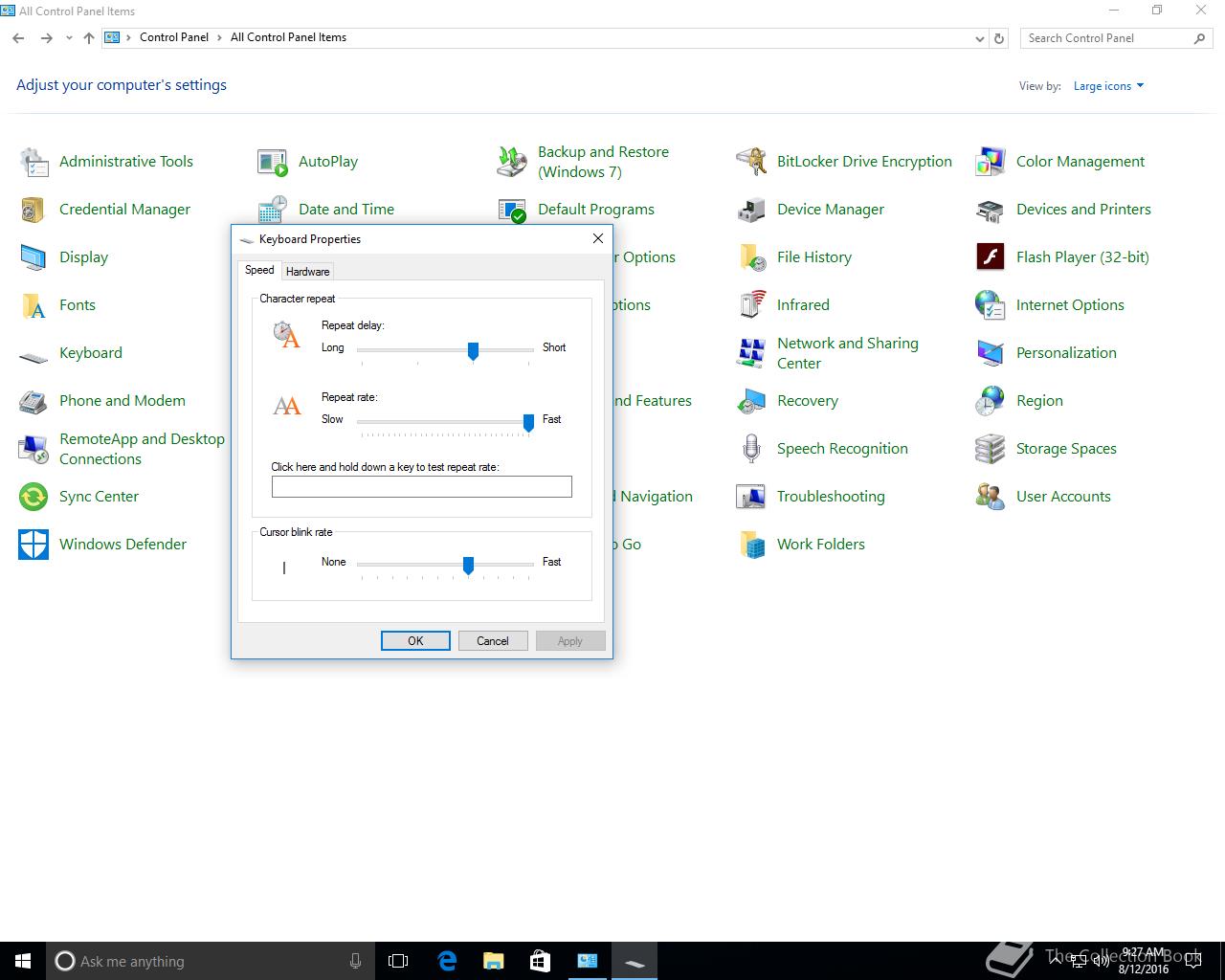Open the recent locations dropdown arrow

(69, 38)
